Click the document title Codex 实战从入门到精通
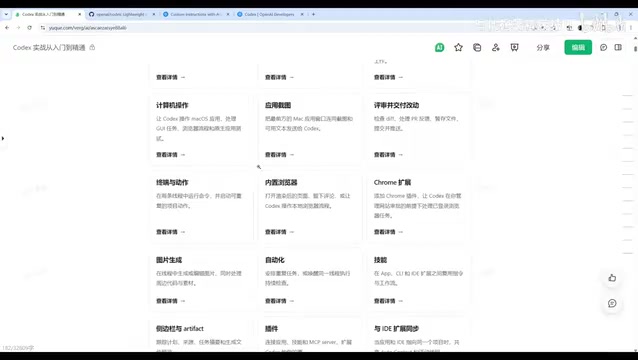Image resolution: width=638 pixels, height=360 pixels. [49, 48]
